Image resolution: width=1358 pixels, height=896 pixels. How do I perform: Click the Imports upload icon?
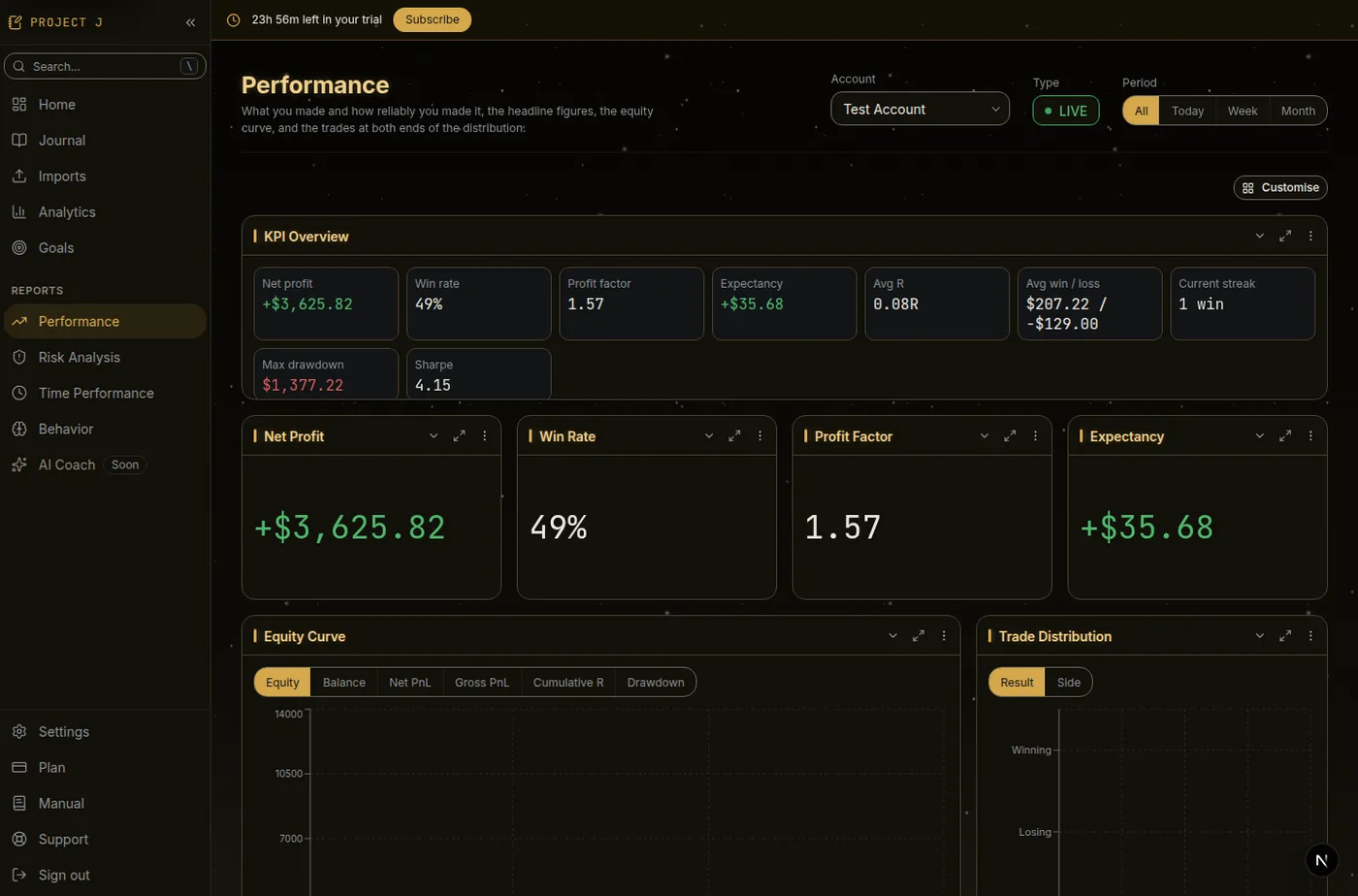pyautogui.click(x=19, y=176)
